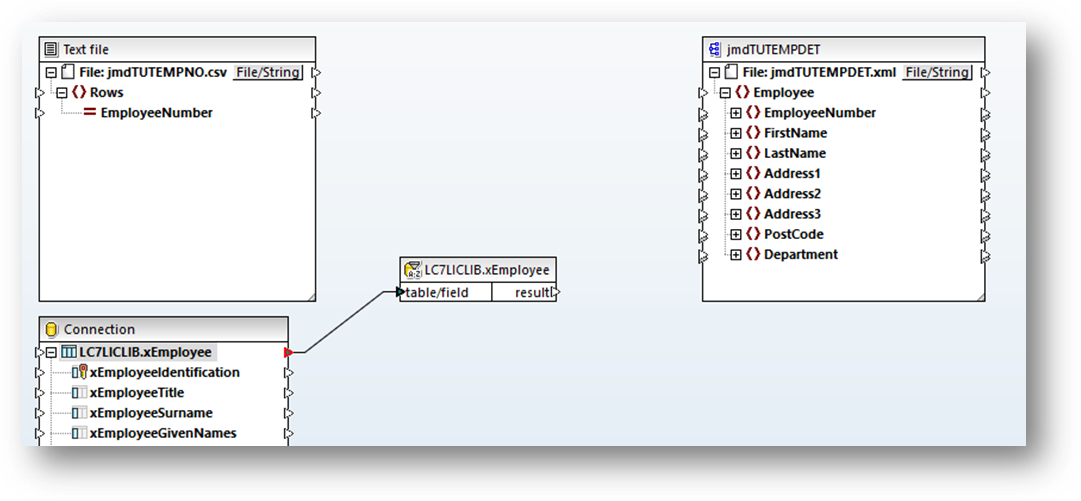Expand the PostCode node
This screenshot has width=1081, height=501.
(x=736, y=234)
